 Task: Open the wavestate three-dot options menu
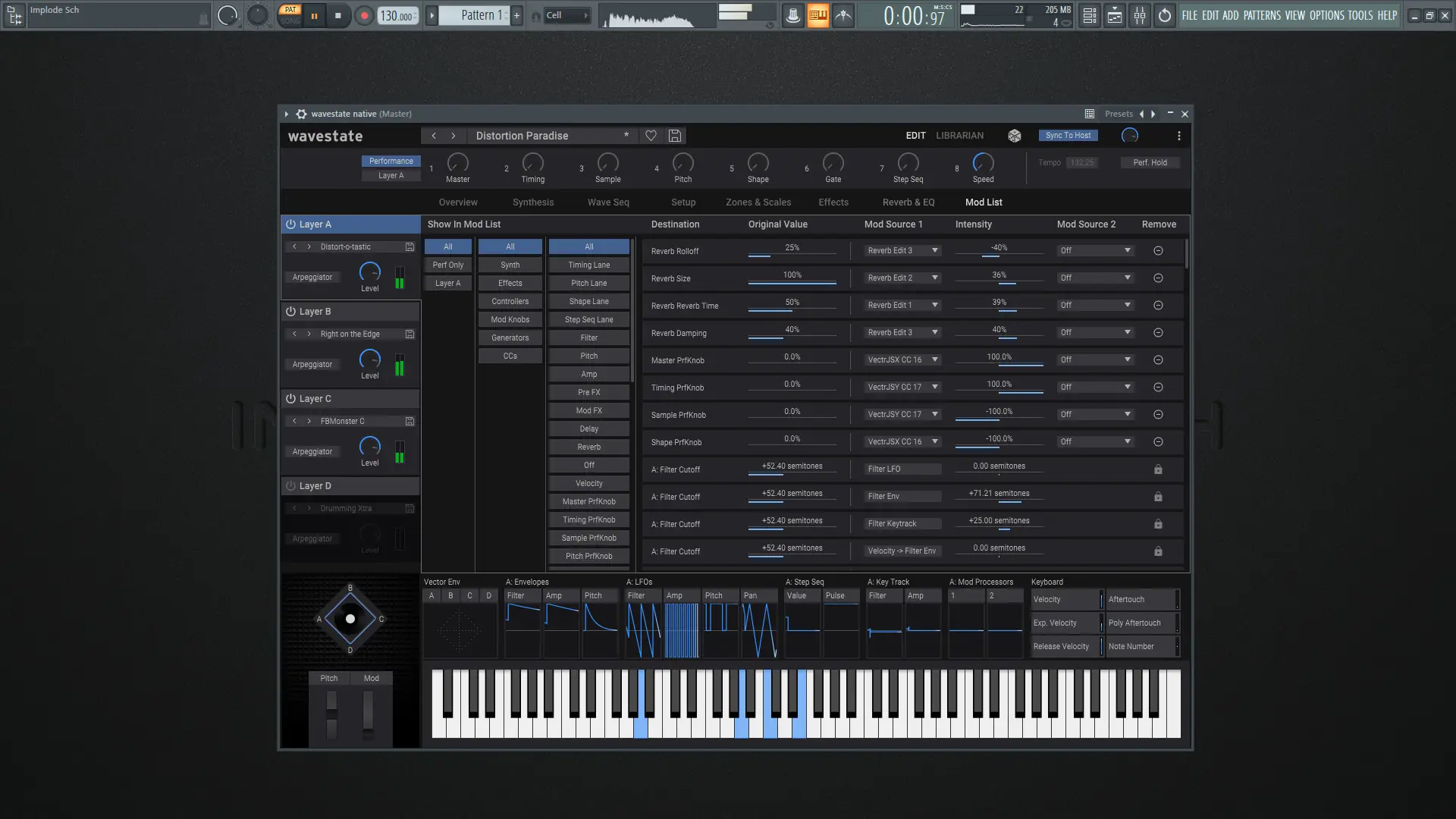[x=1178, y=136]
